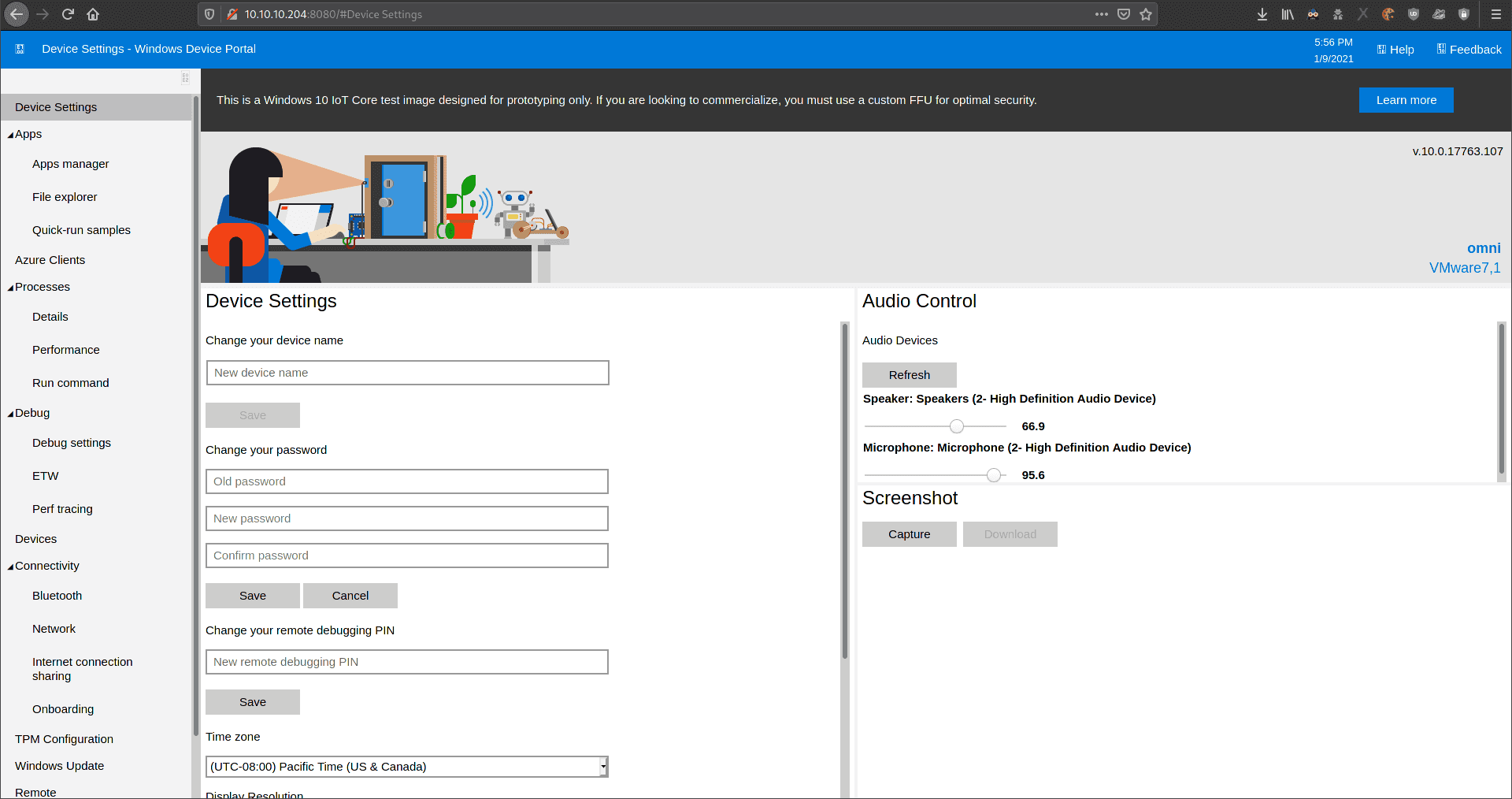The width and height of the screenshot is (1512, 799).
Task: Collapse the Processes tree section
Action: [11, 288]
